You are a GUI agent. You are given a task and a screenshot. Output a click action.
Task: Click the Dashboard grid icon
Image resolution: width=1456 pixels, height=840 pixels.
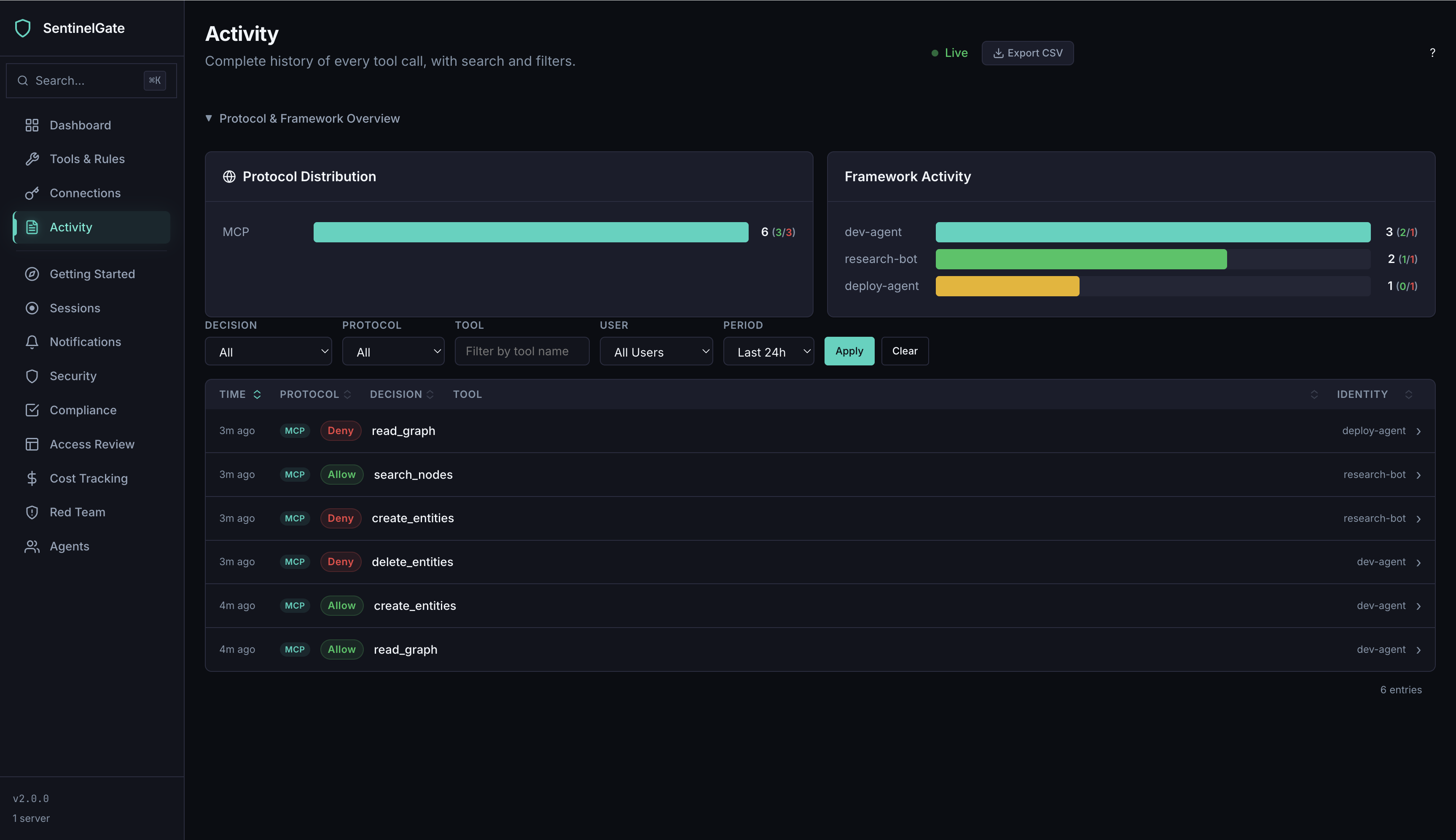point(32,125)
